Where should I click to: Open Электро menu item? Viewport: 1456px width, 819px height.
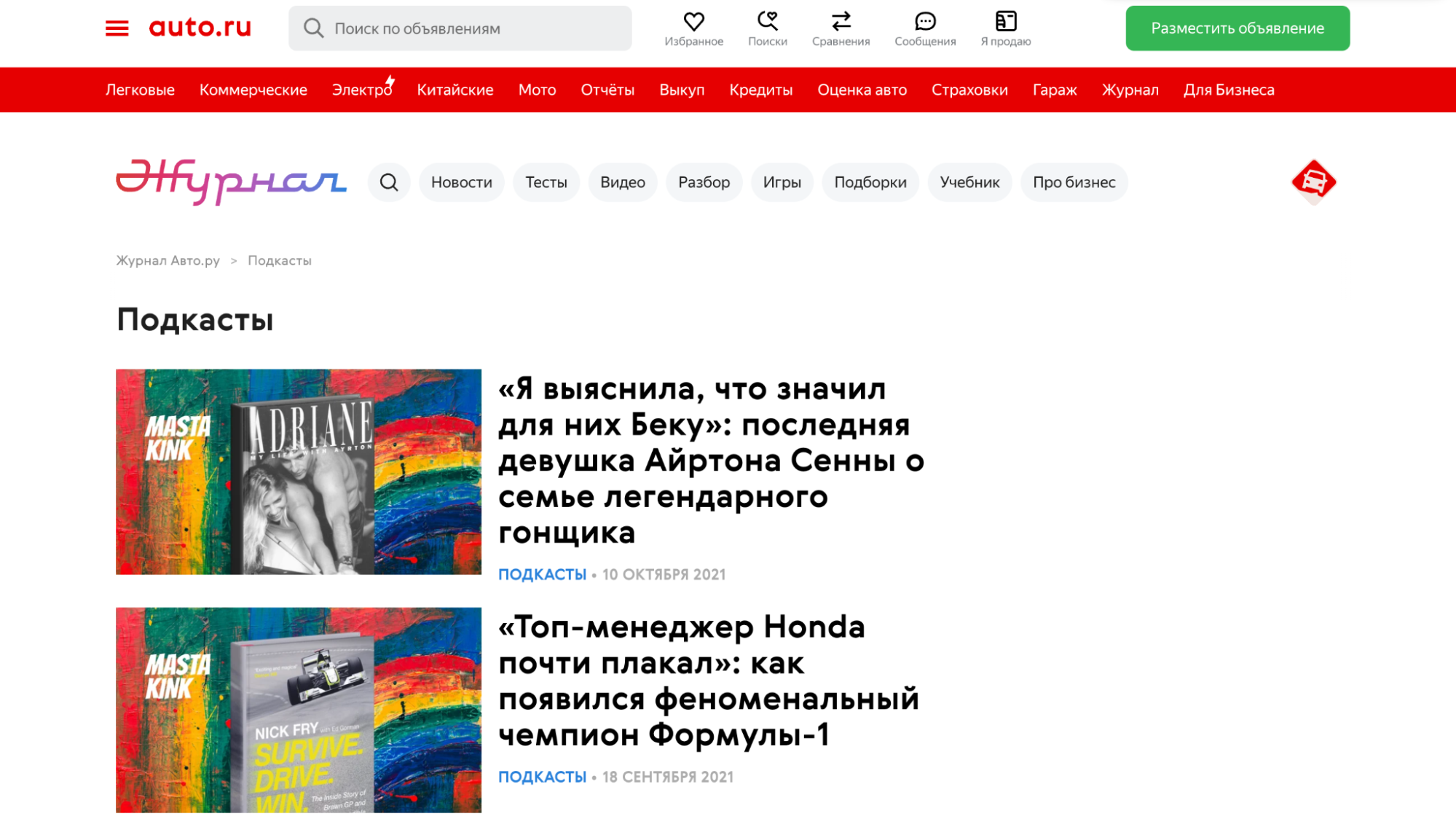click(362, 90)
